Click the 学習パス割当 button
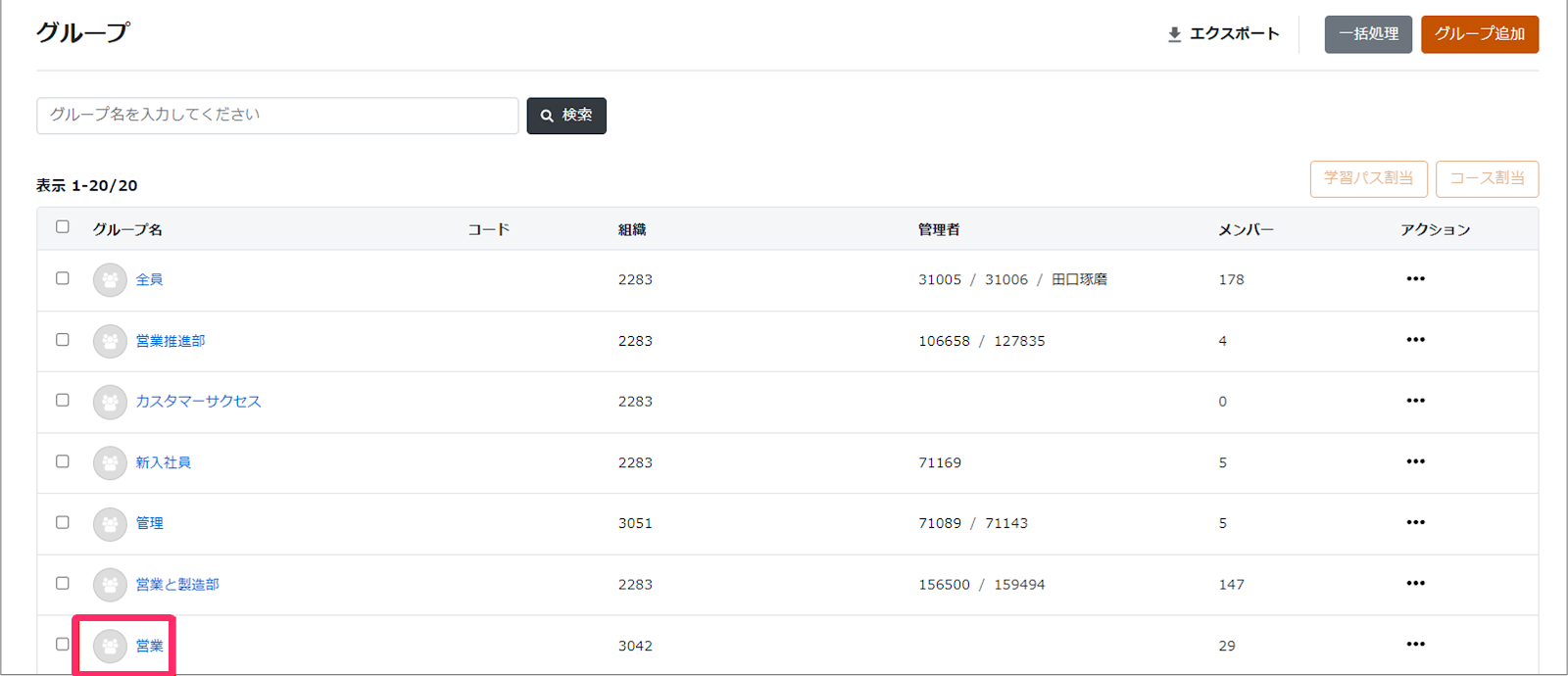This screenshot has width=1568, height=676. click(x=1368, y=178)
